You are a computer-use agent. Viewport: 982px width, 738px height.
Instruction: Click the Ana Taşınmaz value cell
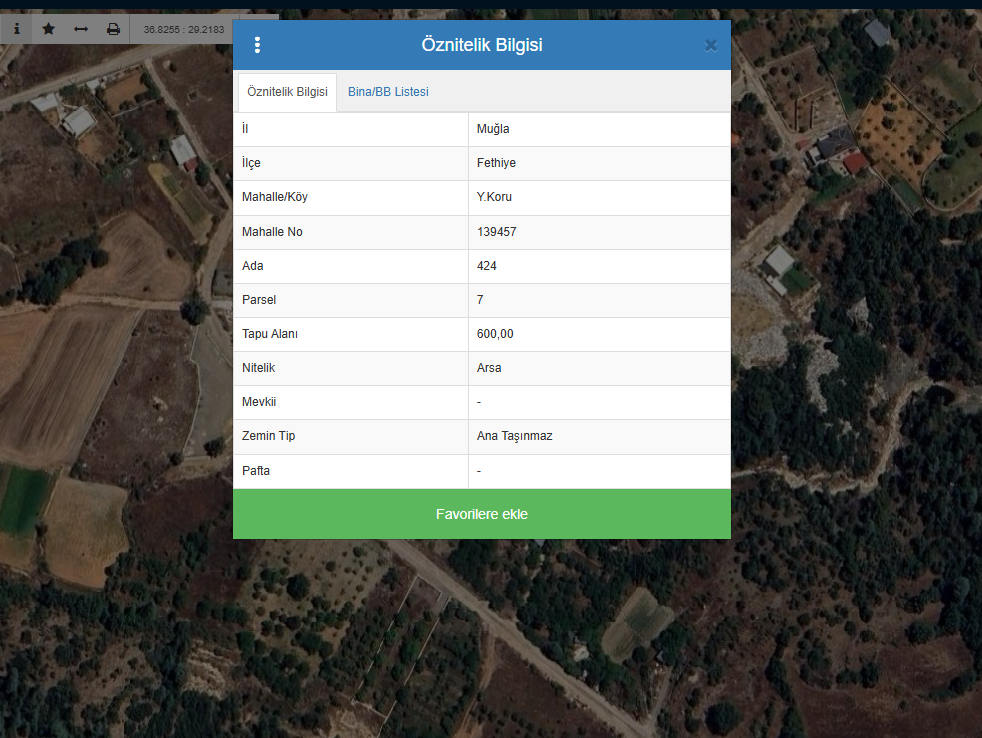pyautogui.click(x=515, y=436)
